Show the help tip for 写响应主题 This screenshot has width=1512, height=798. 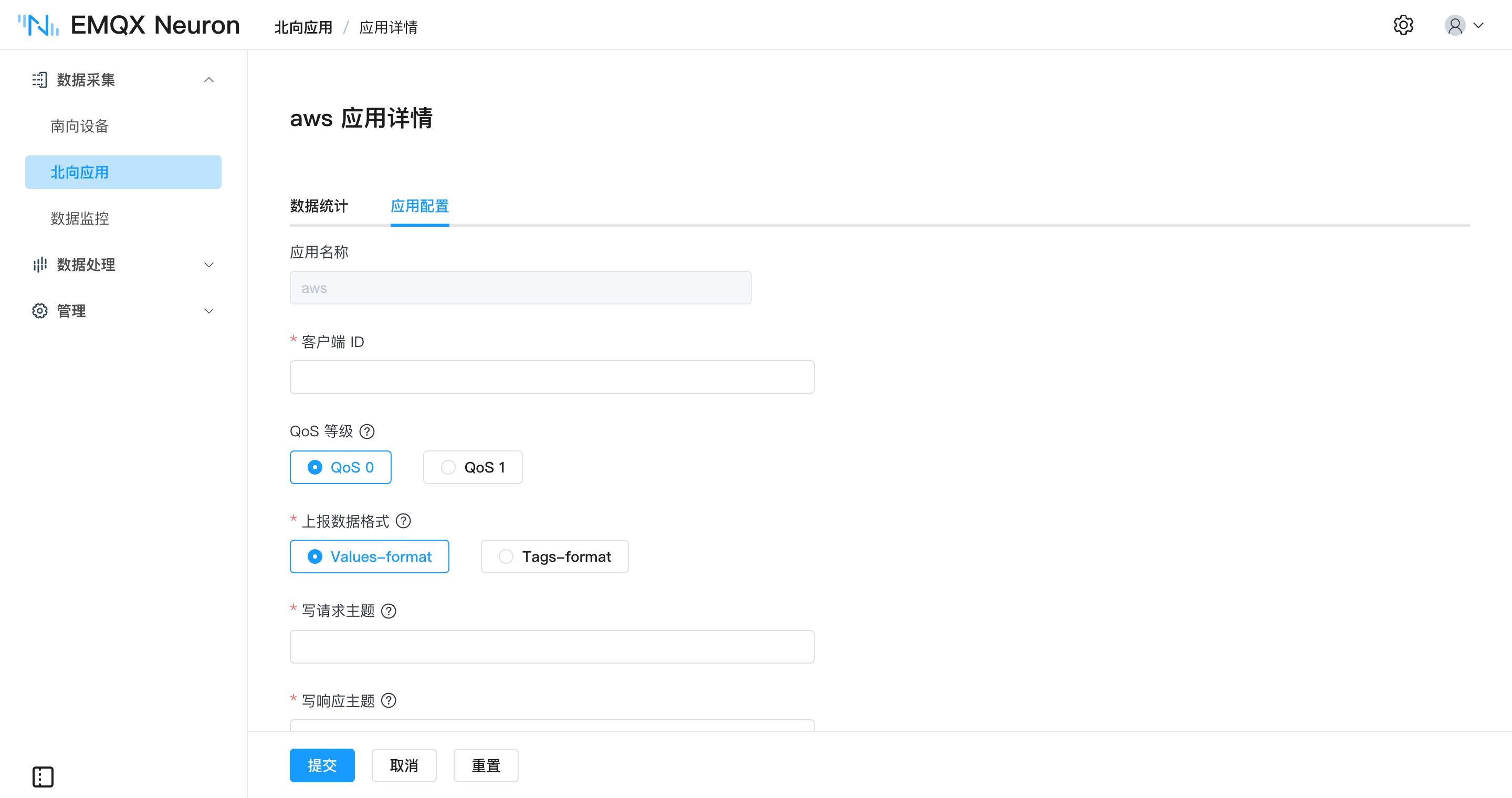[388, 700]
